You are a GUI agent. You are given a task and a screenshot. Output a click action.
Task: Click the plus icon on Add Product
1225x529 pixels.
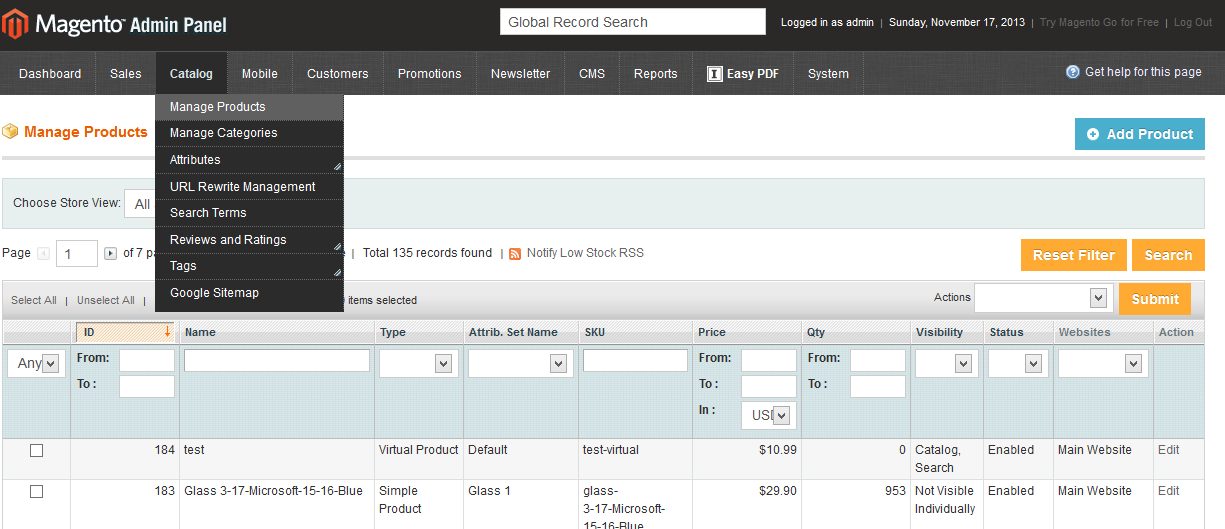(x=1093, y=134)
